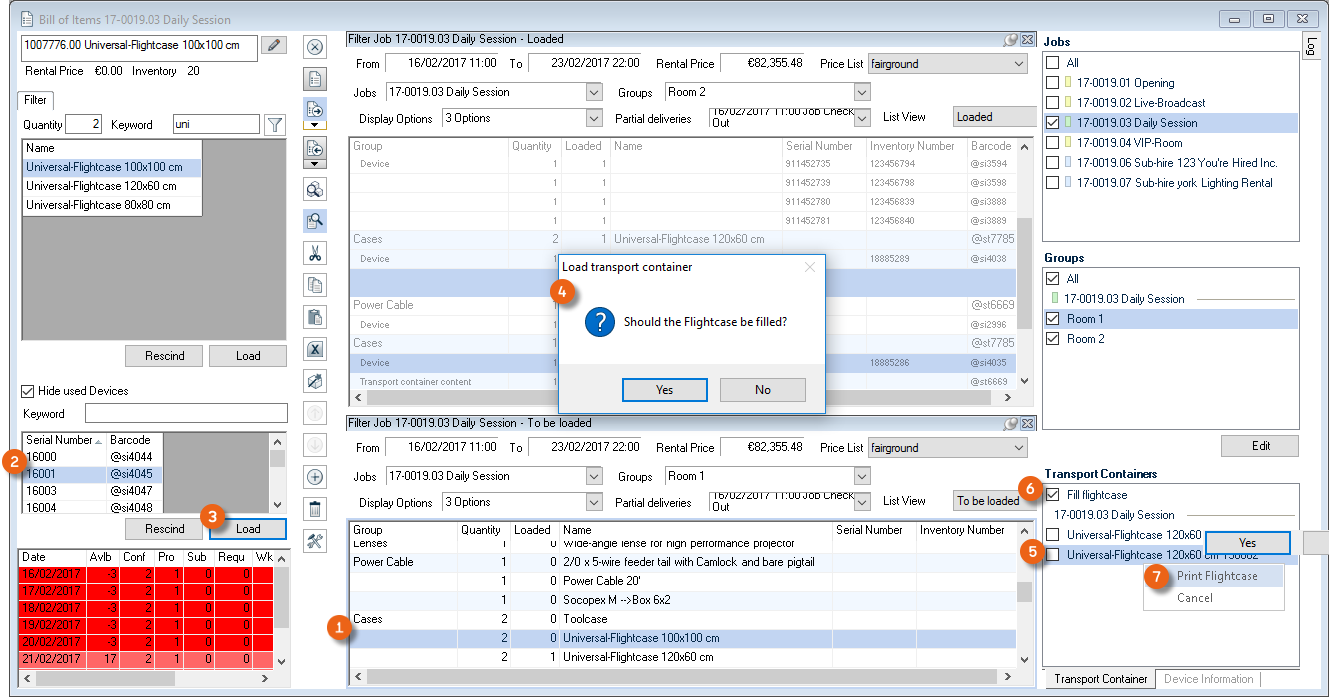This screenshot has height=697, width=1329.
Task: Open the Display Options dropdown in To be loaded panel
Action: click(x=593, y=502)
